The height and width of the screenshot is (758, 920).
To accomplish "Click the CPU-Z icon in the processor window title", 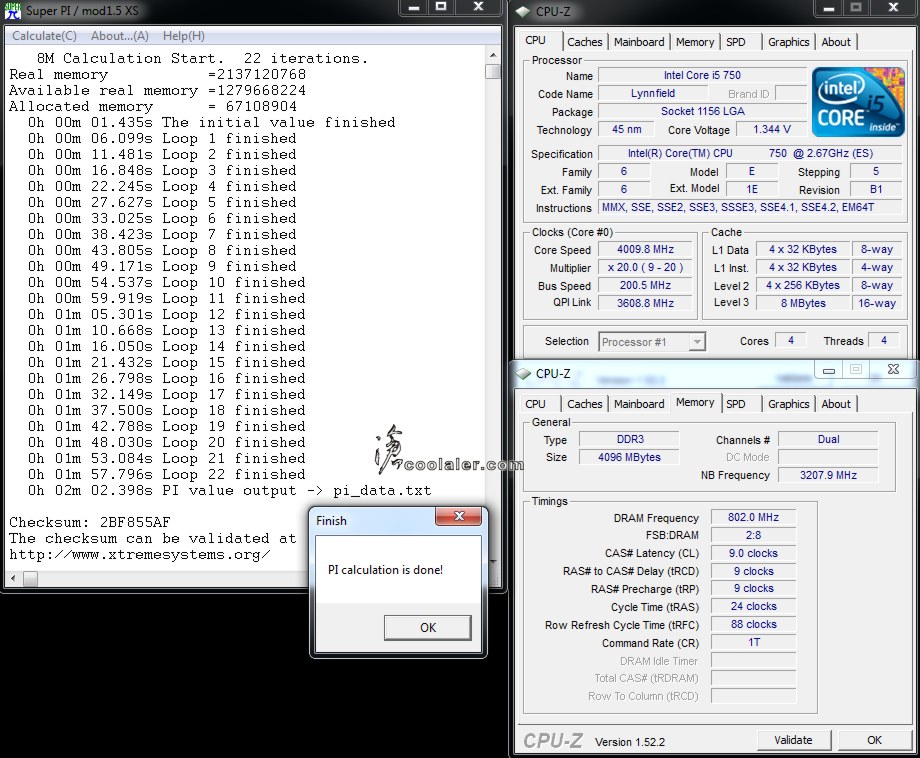I will [523, 11].
